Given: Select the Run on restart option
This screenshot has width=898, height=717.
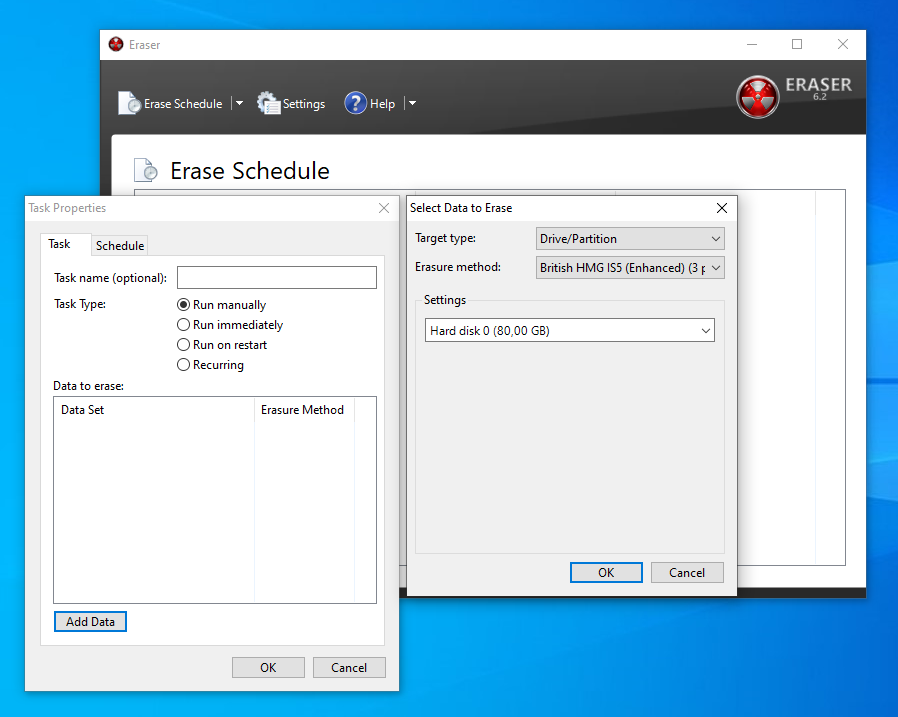Looking at the screenshot, I should [183, 345].
